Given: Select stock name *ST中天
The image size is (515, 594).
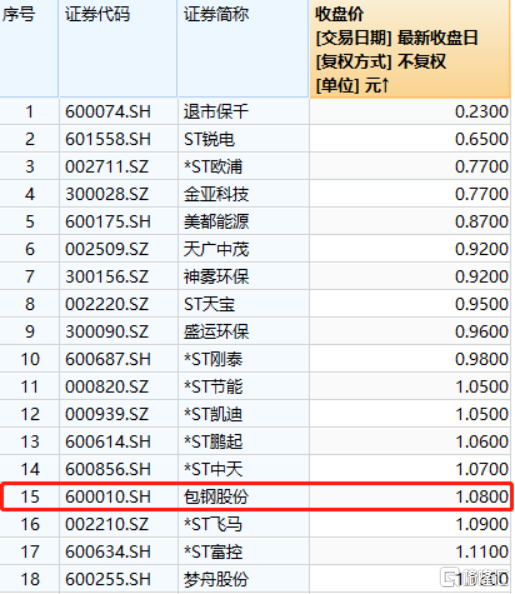Looking at the screenshot, I should [213, 469].
